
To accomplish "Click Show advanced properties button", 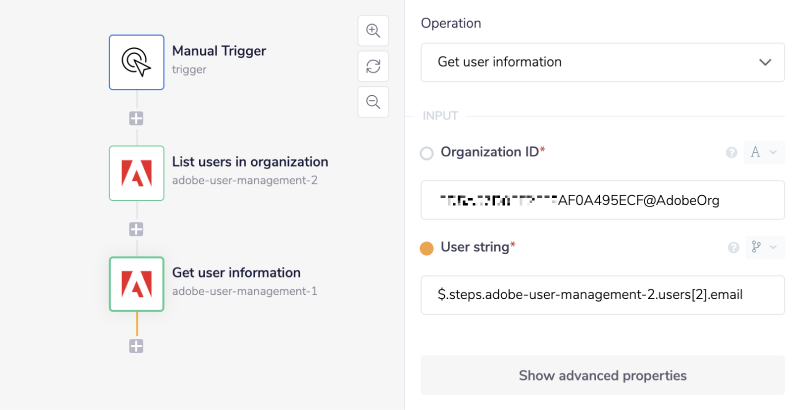I will (x=603, y=375).
